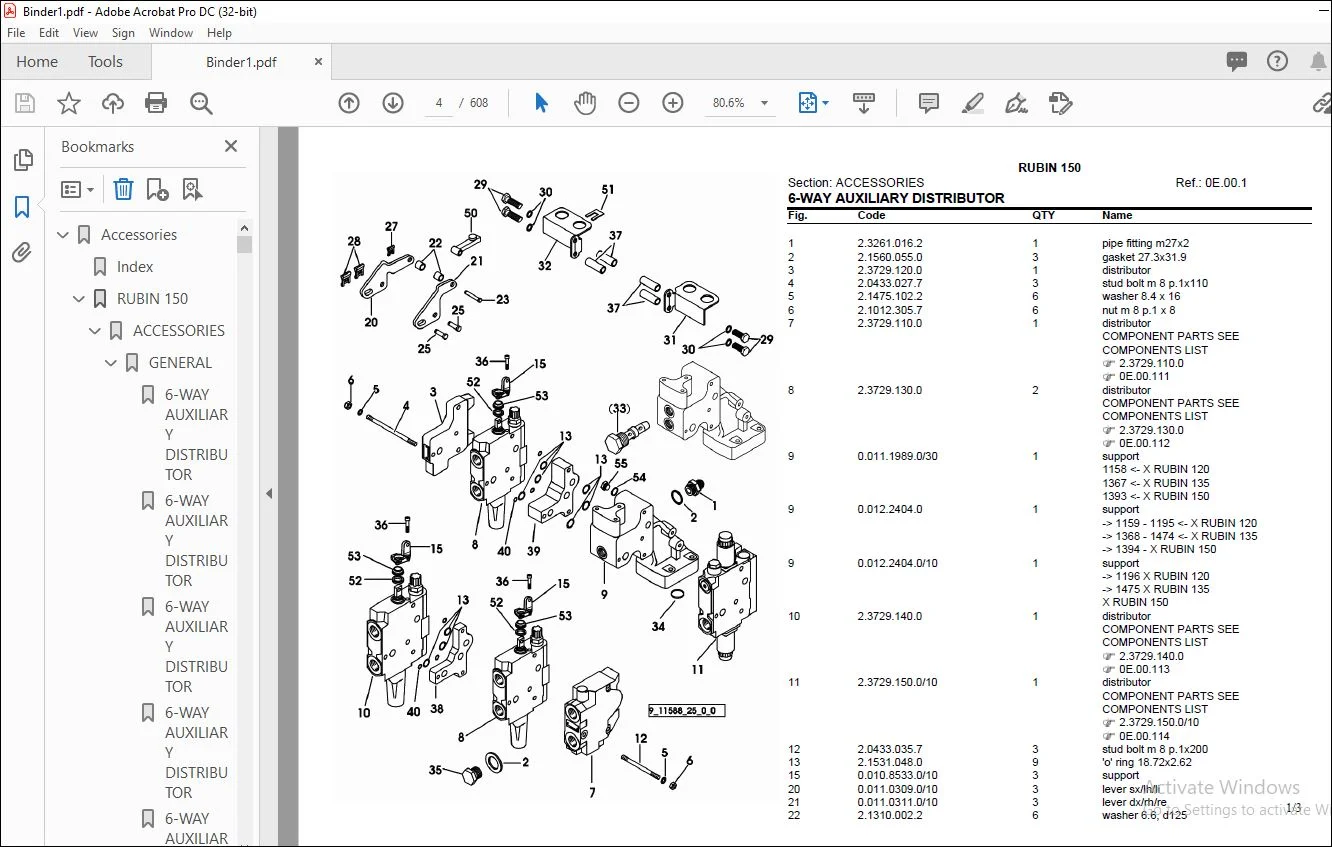Open the chat messages icon in header
This screenshot has height=847, width=1332.
pyautogui.click(x=1237, y=62)
